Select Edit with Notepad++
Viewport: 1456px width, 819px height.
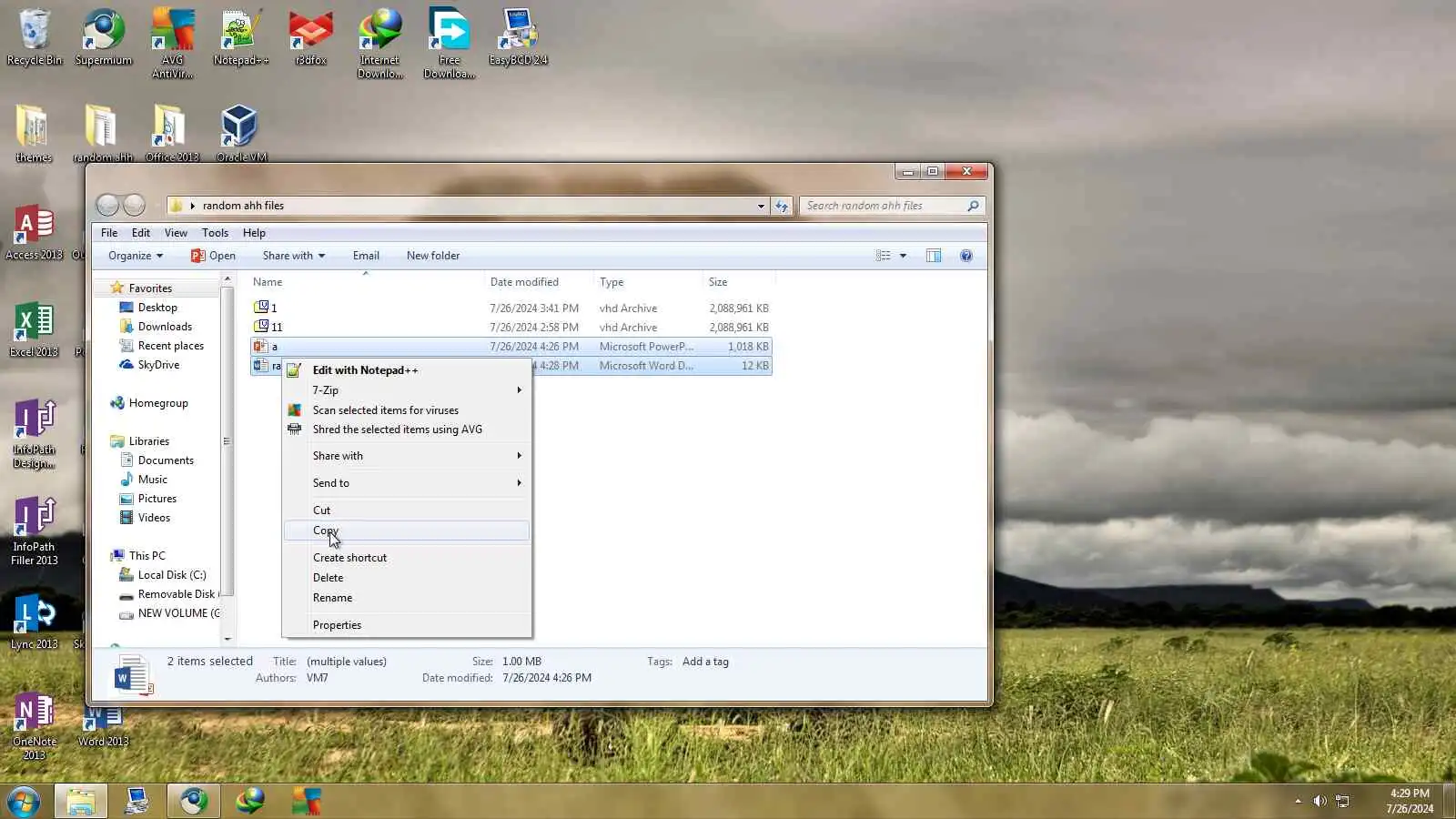tap(407, 370)
